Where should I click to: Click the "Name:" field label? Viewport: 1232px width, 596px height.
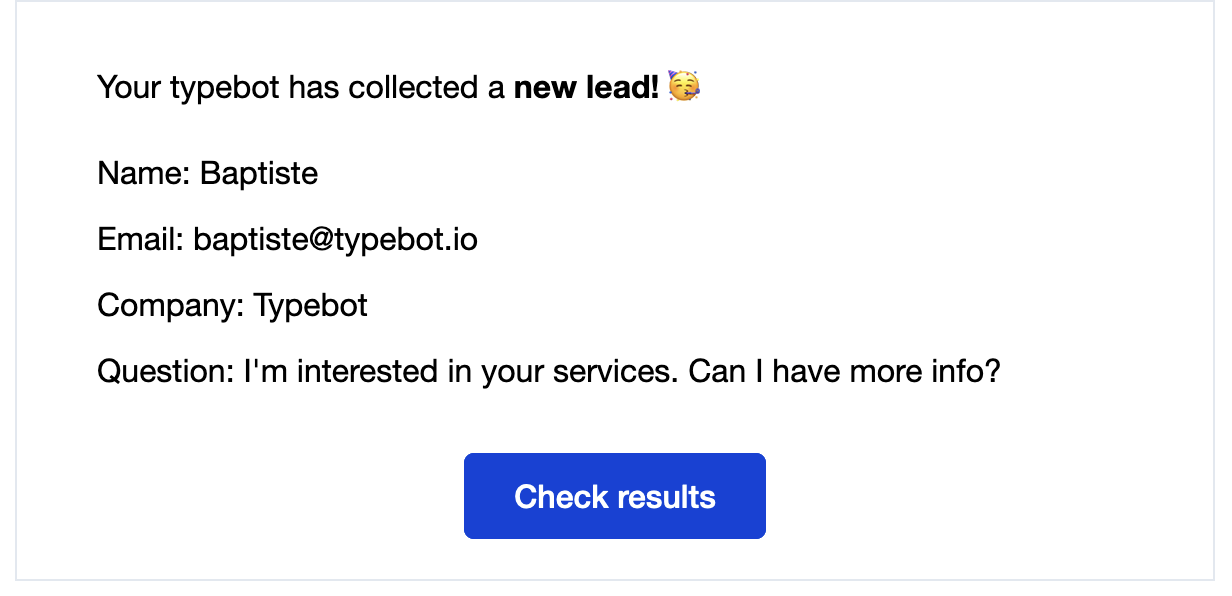[144, 174]
